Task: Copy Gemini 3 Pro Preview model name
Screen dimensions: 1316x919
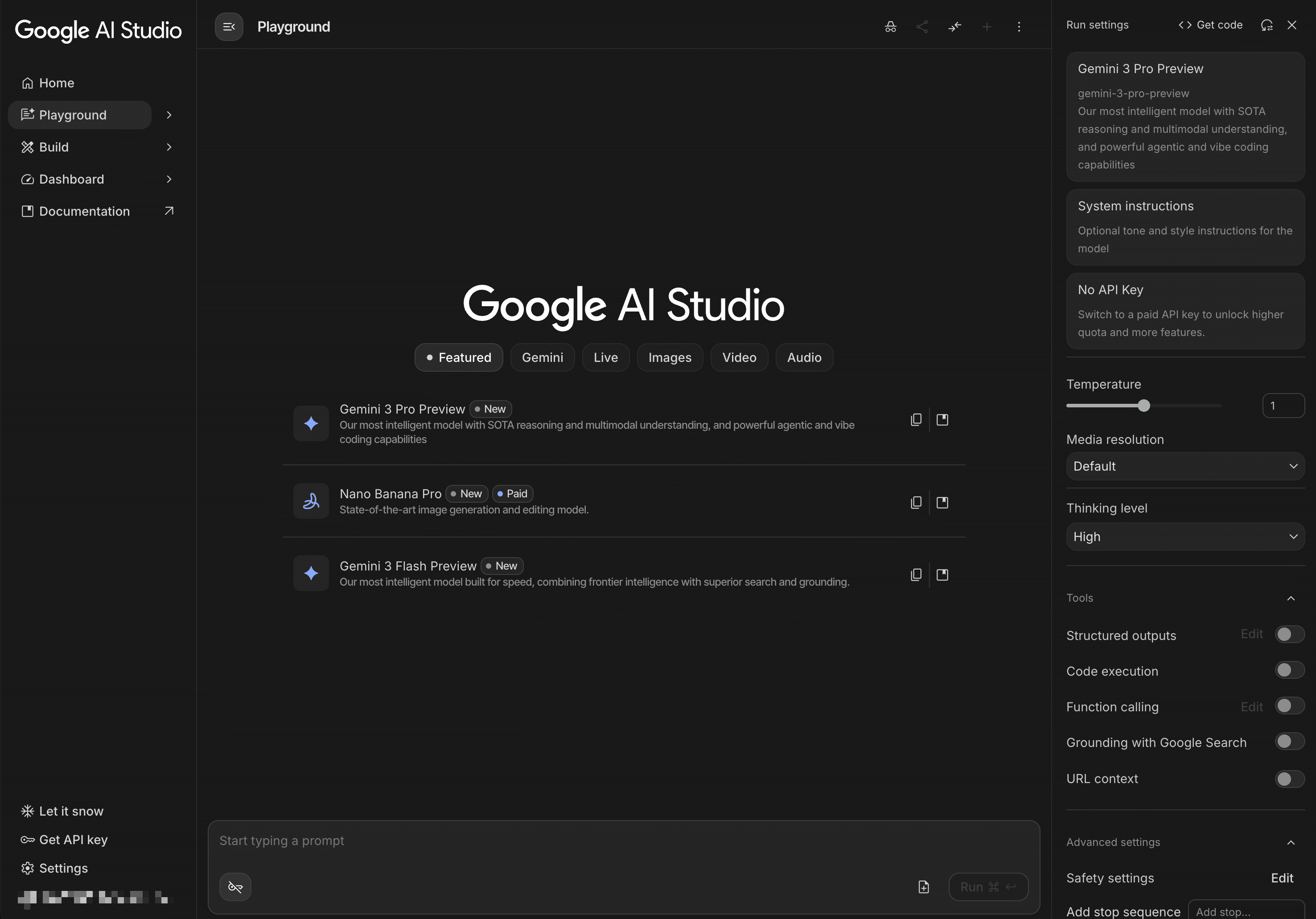Action: point(916,420)
